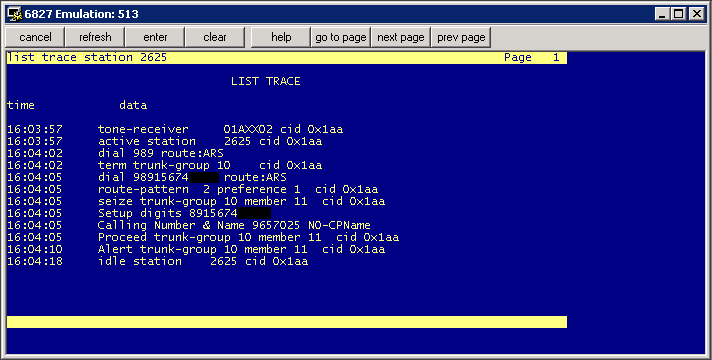Click the 16:04:18 timestamp

(35, 261)
